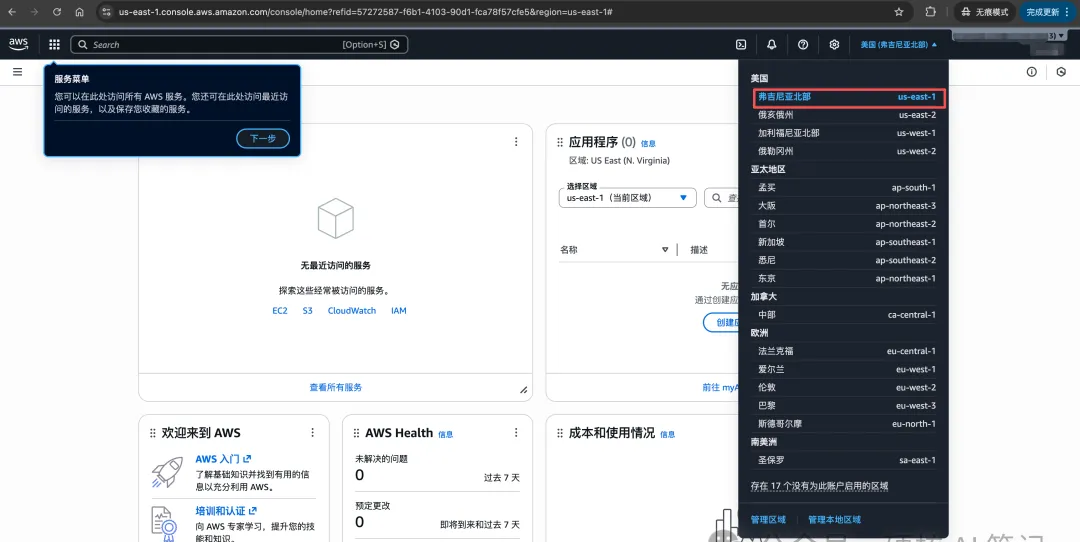The image size is (1080, 542).
Task: Click the 无痕模式 incognito indicator
Action: pos(985,12)
